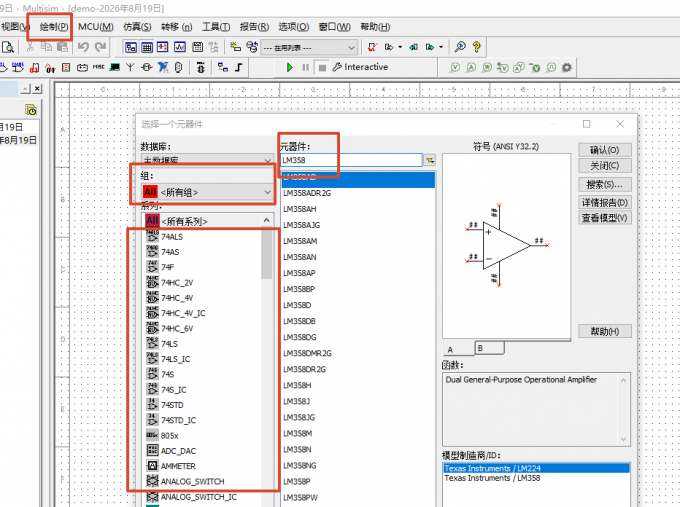Open the 工具(T) menu
Image resolution: width=680 pixels, height=507 pixels.
(216, 27)
